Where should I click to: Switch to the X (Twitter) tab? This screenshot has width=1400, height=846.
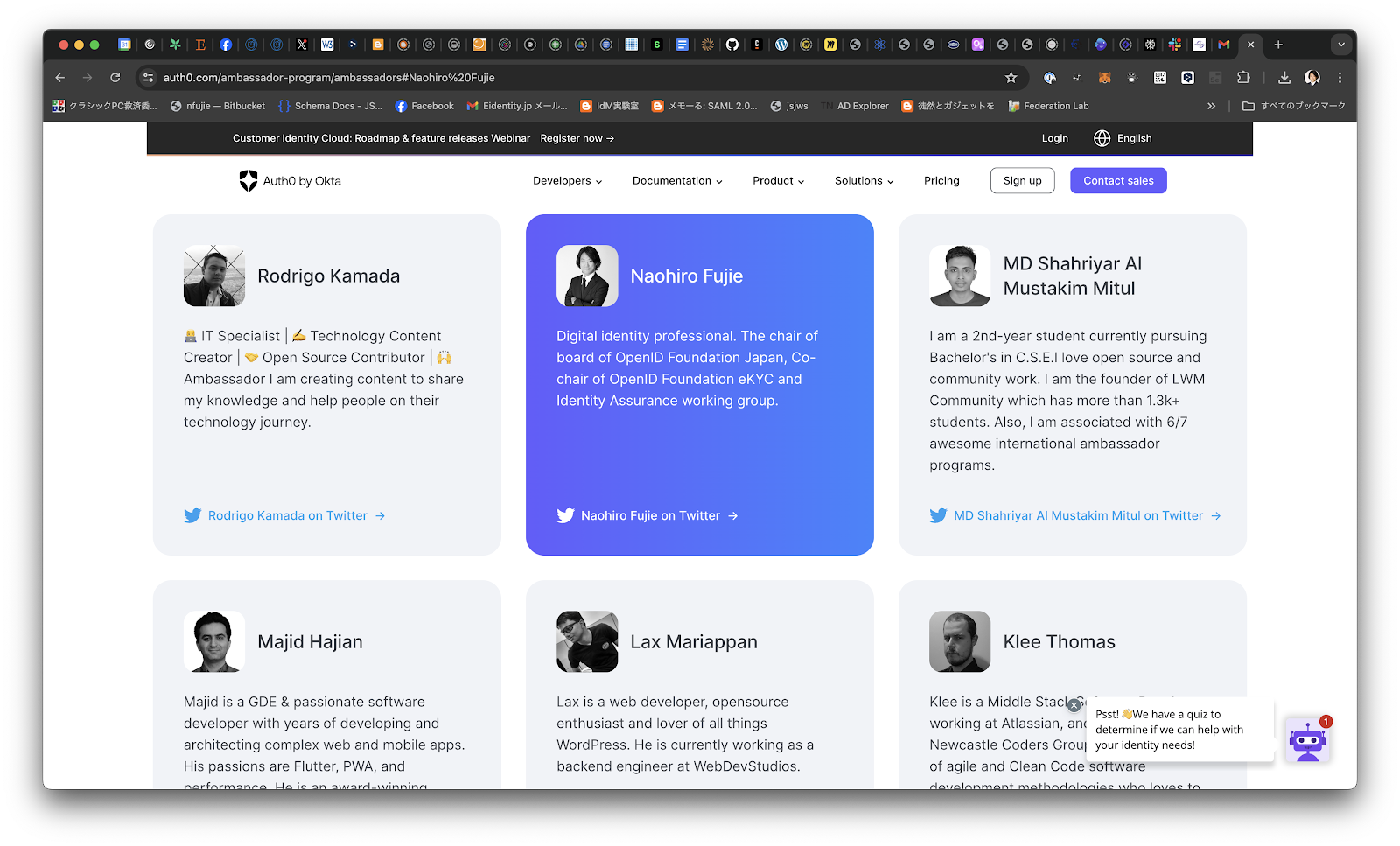pyautogui.click(x=302, y=45)
